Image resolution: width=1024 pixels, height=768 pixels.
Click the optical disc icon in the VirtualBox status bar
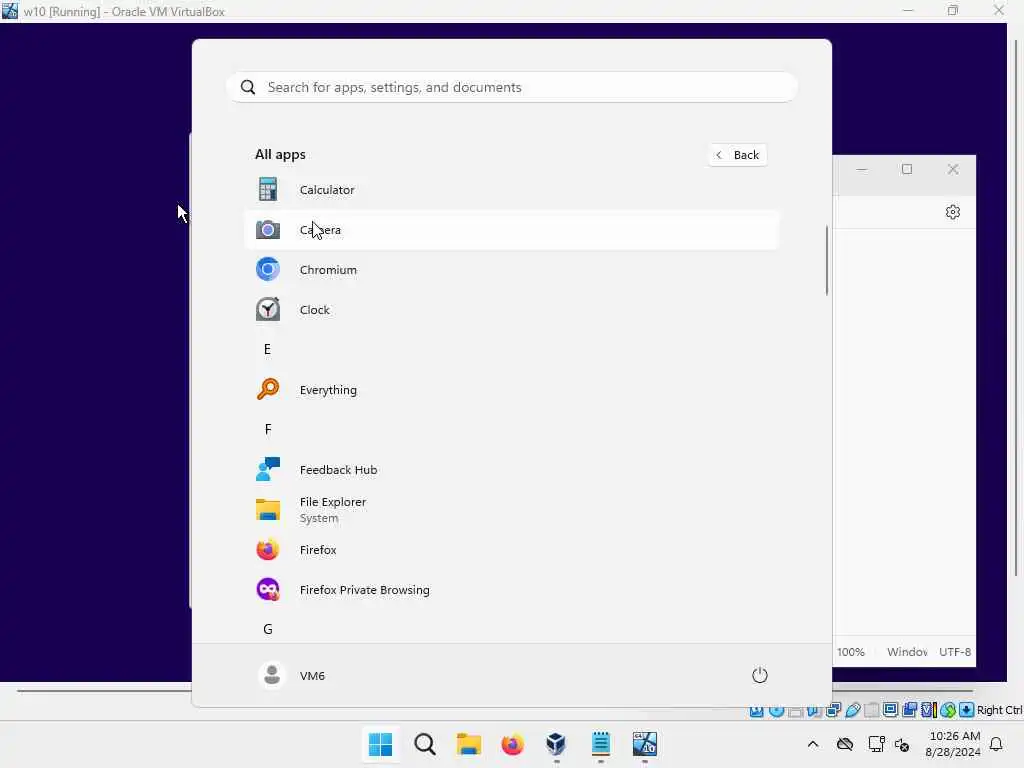click(776, 711)
